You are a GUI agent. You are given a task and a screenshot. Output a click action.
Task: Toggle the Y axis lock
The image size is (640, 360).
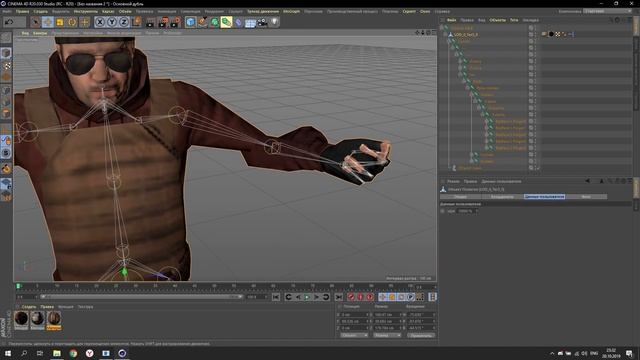[x=112, y=22]
